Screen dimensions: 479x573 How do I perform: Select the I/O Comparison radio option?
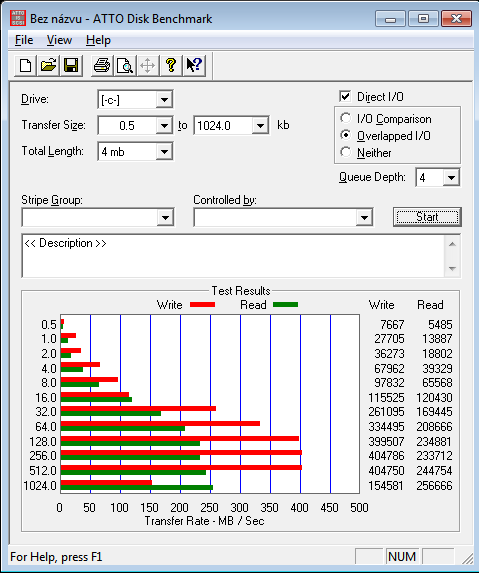point(345,118)
